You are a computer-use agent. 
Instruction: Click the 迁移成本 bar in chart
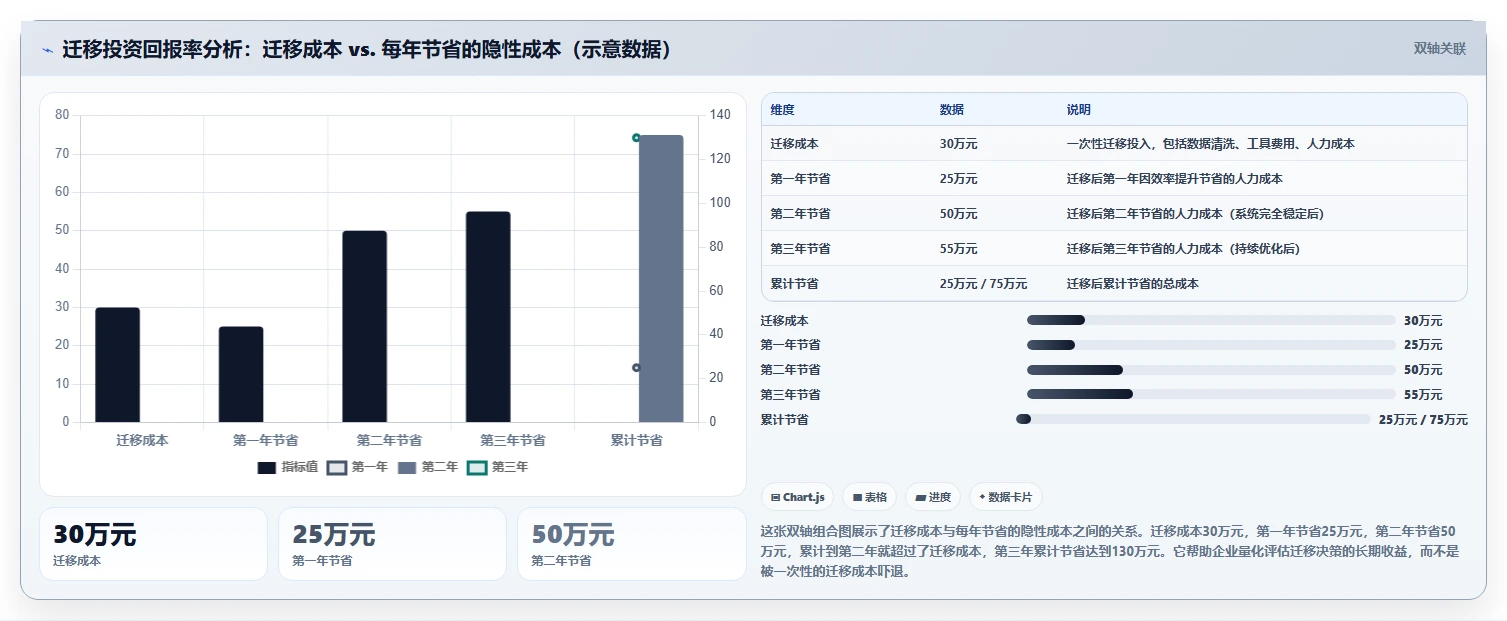117,365
